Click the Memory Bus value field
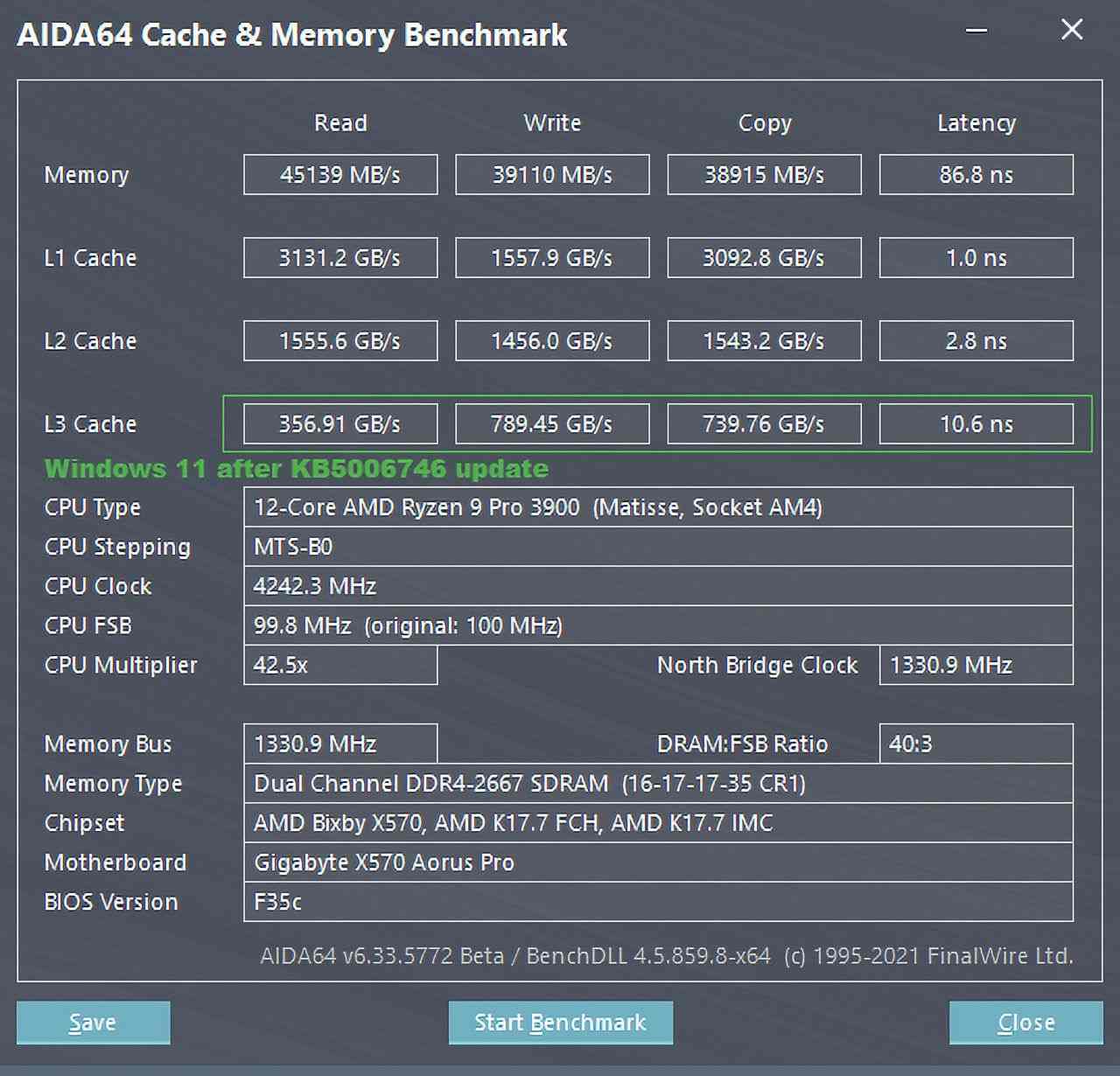 [340, 744]
